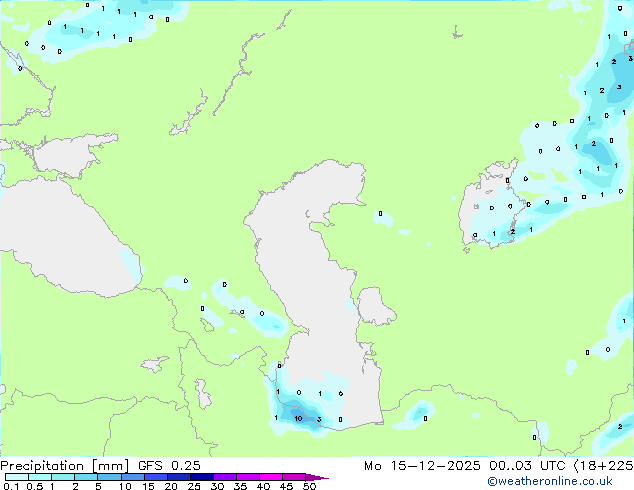Click the 15–20 mm legend color box
The width and height of the screenshot is (634, 490).
(x=155, y=477)
